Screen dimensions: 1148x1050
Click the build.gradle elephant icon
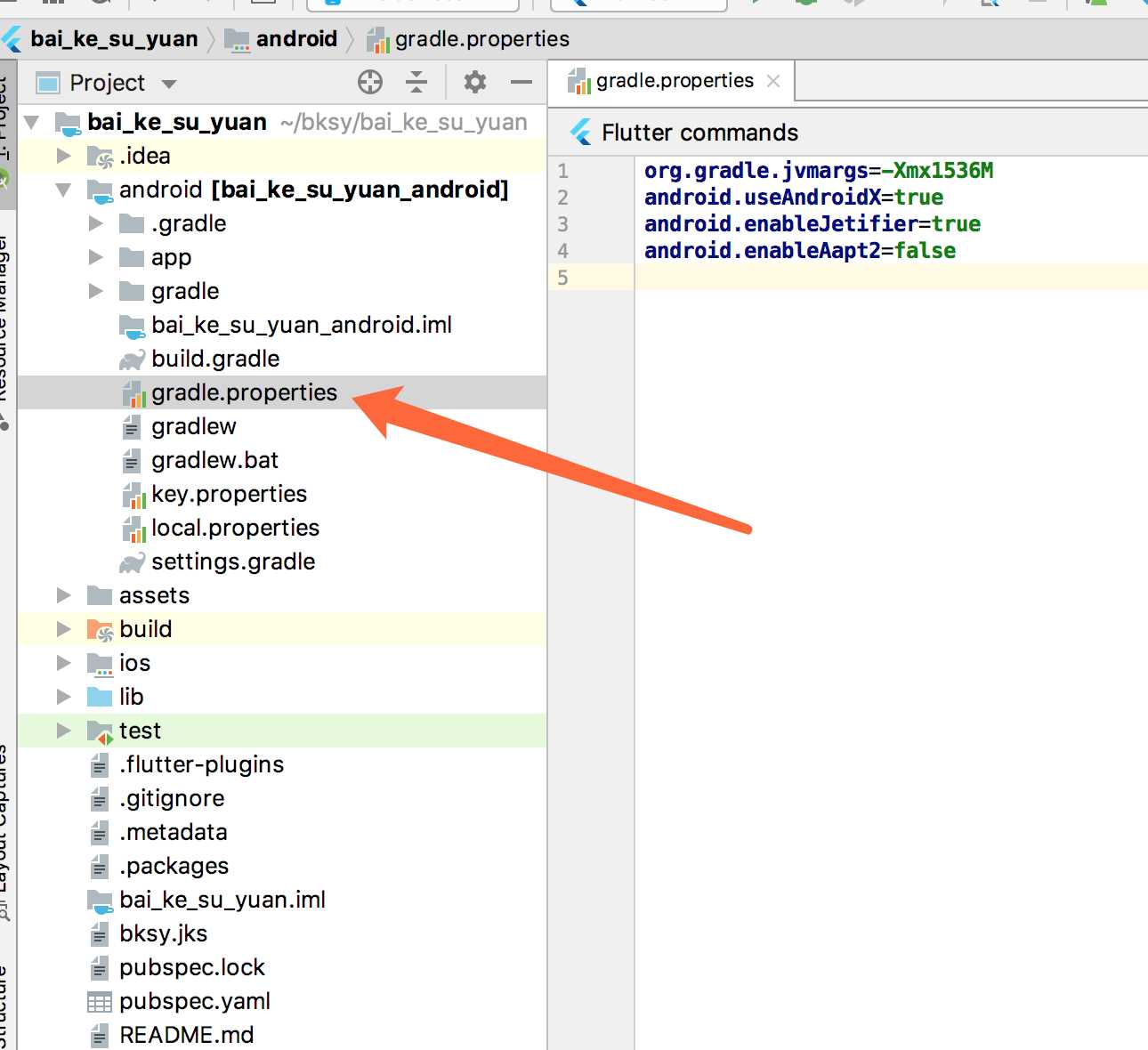pos(132,359)
